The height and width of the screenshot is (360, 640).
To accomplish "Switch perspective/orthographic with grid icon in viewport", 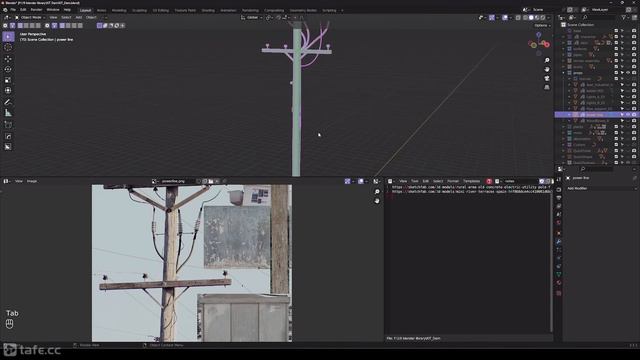I will 547,87.
